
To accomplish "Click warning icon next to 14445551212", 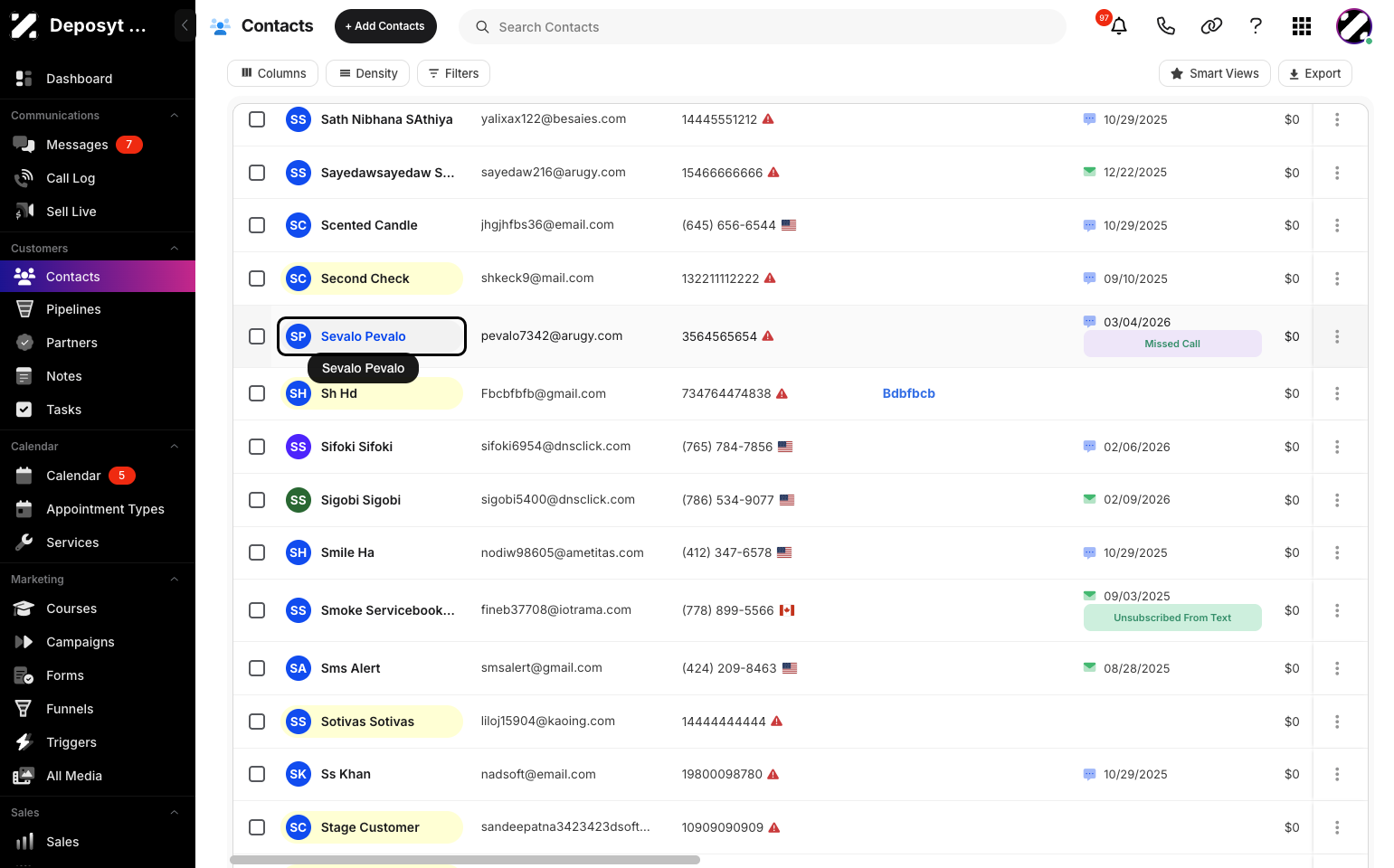I will coord(768,118).
